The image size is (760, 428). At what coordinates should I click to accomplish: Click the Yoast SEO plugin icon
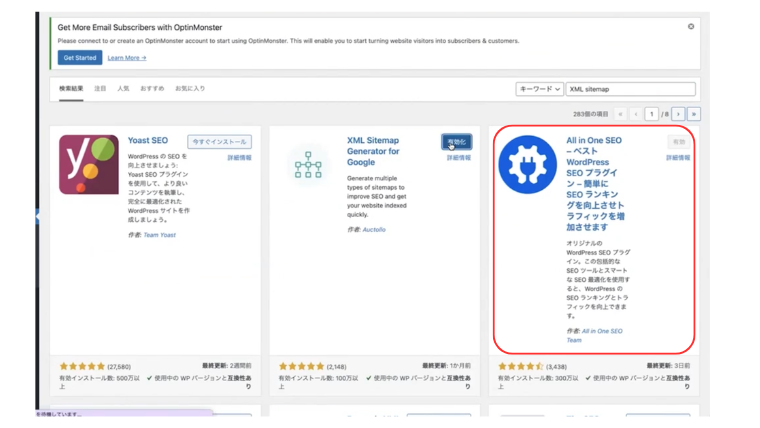pos(89,165)
